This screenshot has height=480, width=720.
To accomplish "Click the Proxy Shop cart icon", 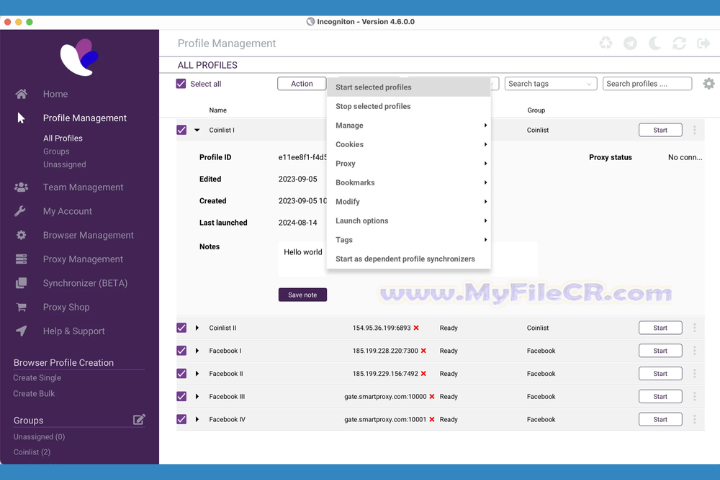I will 21,307.
